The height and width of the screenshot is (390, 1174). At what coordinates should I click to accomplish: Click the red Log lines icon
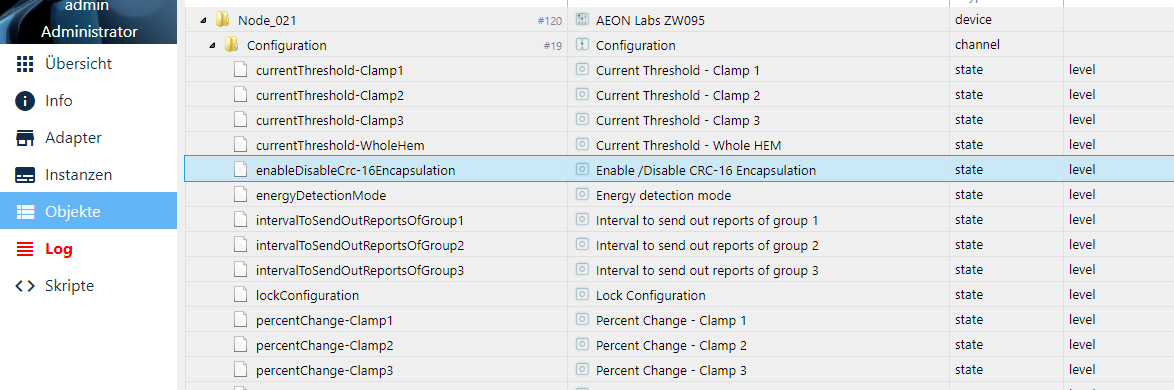[25, 249]
